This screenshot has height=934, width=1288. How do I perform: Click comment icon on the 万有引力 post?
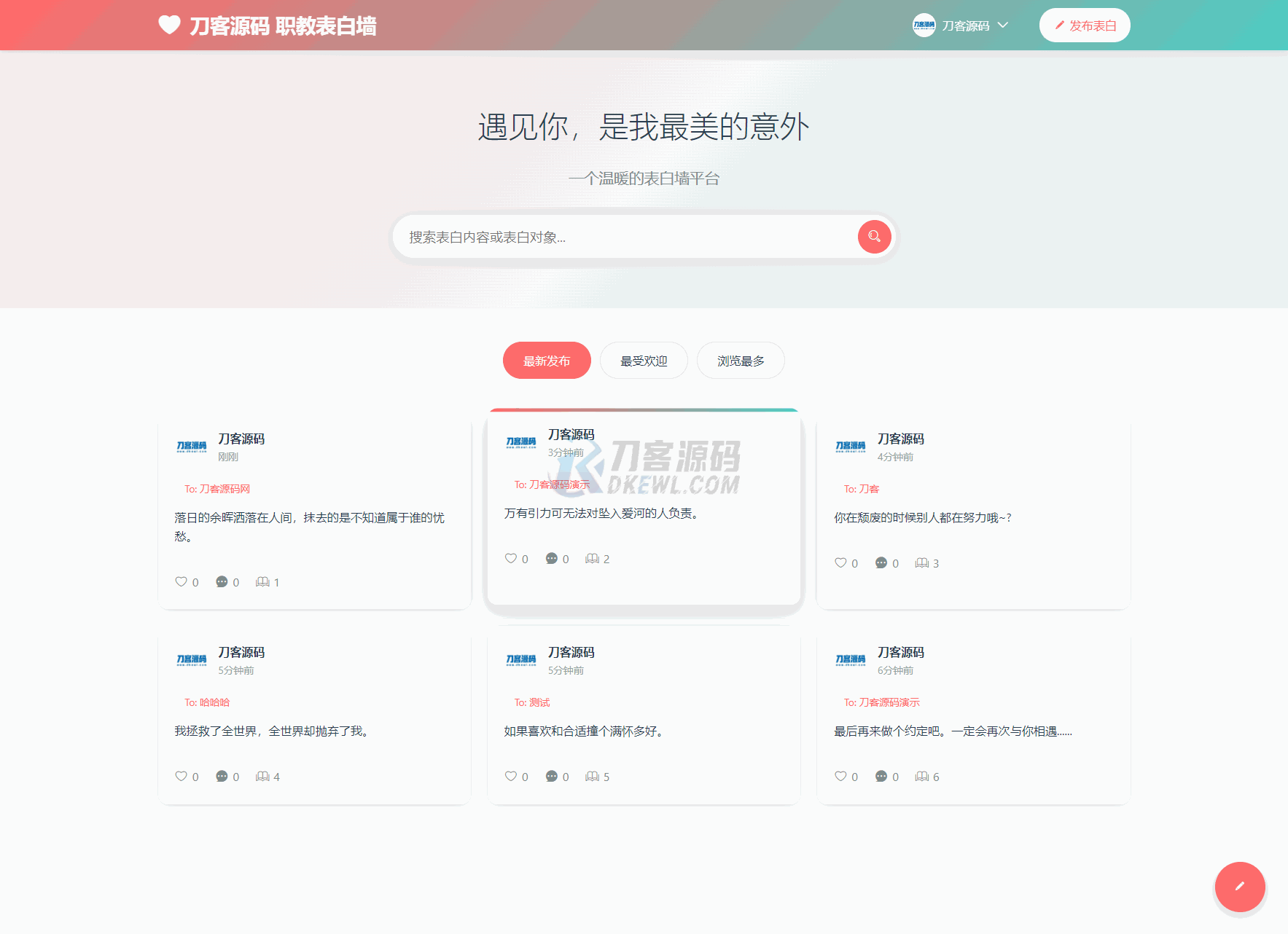pyautogui.click(x=552, y=558)
